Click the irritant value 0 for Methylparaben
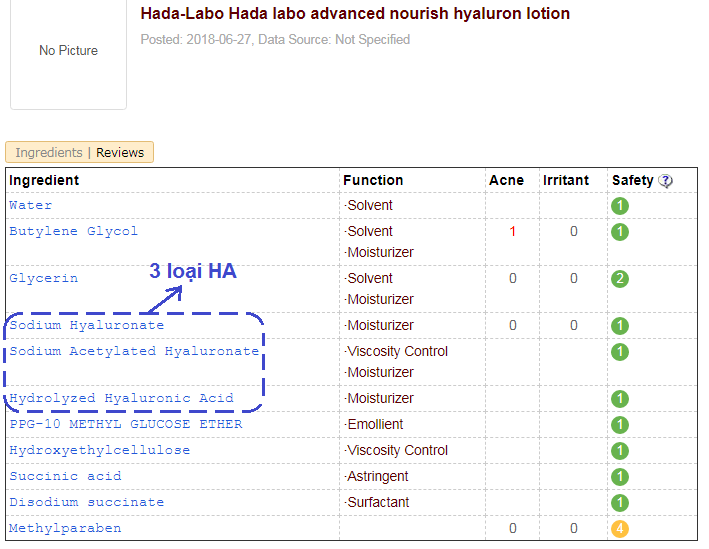 (573, 528)
